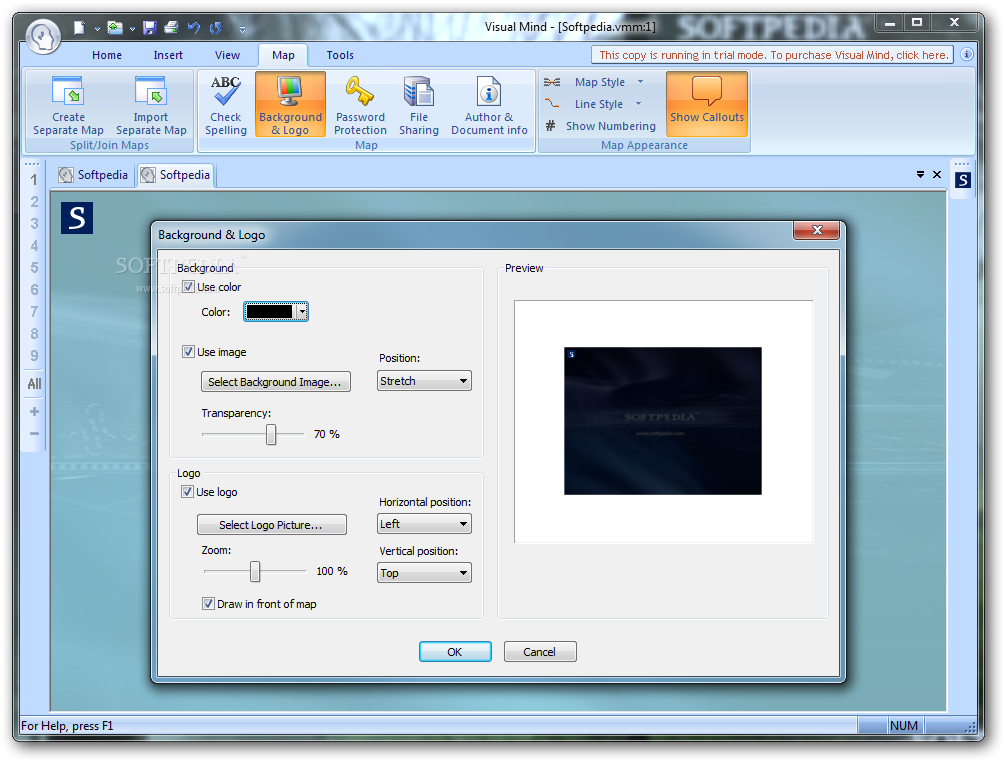Click the help info icon at top right

(967, 54)
